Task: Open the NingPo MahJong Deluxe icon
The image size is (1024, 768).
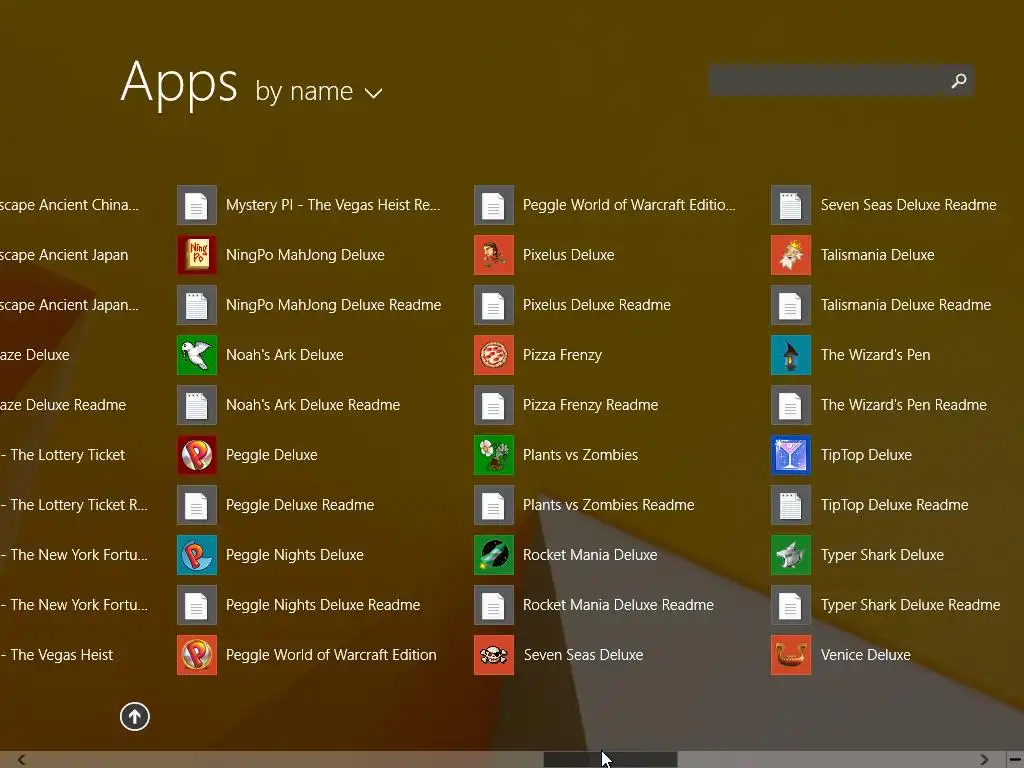Action: [x=197, y=255]
